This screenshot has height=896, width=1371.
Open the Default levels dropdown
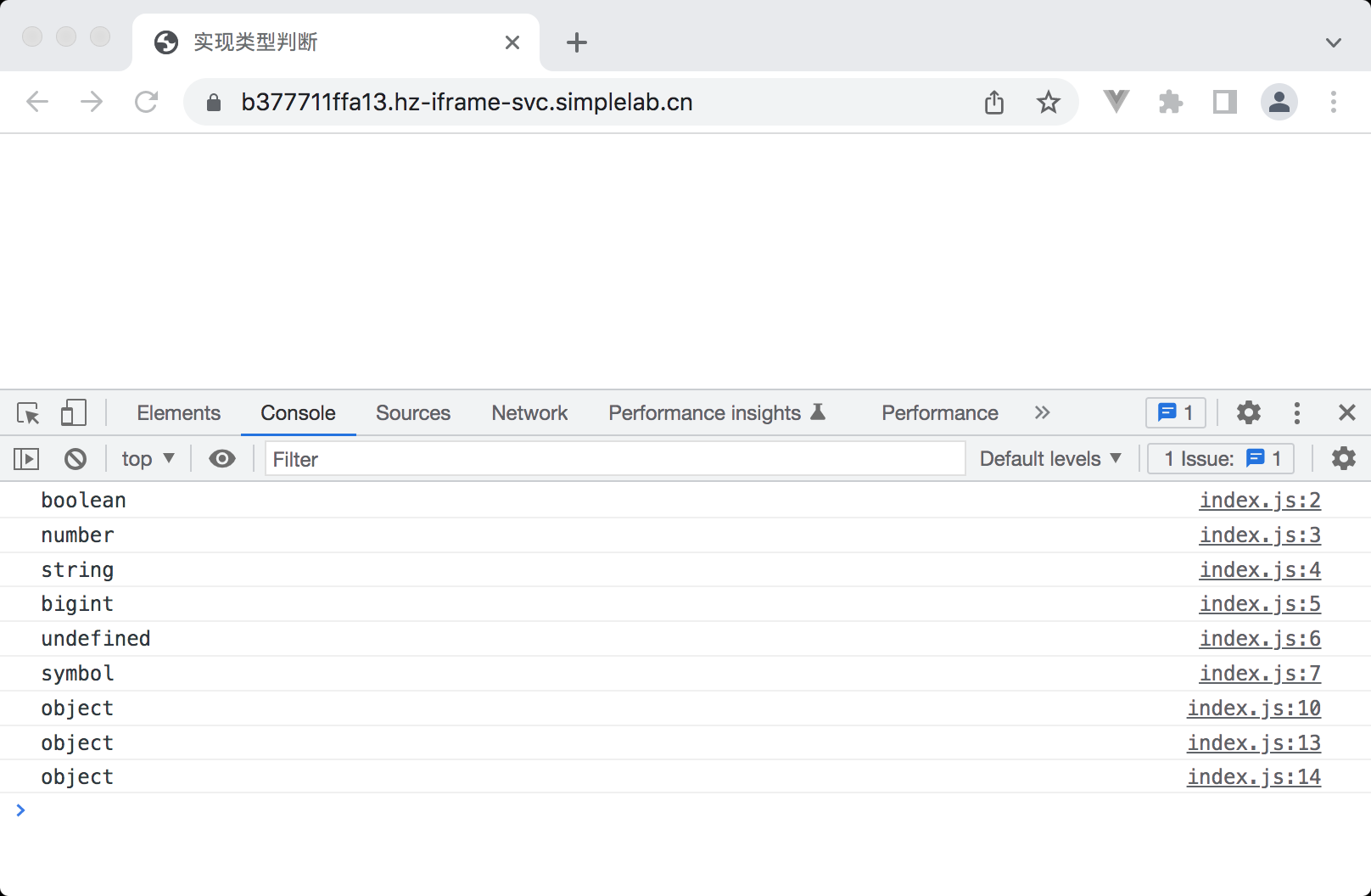(x=1049, y=459)
